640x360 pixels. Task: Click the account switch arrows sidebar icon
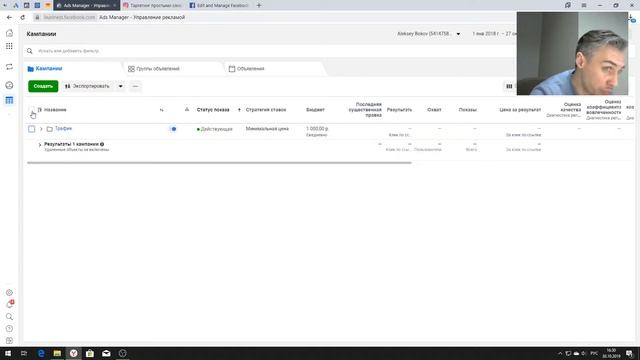tap(9, 67)
